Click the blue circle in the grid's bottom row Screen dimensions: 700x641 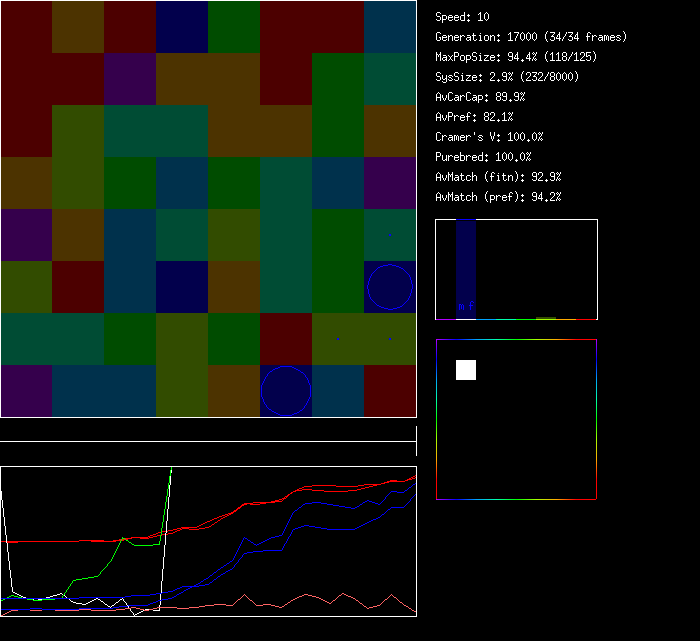[286, 390]
